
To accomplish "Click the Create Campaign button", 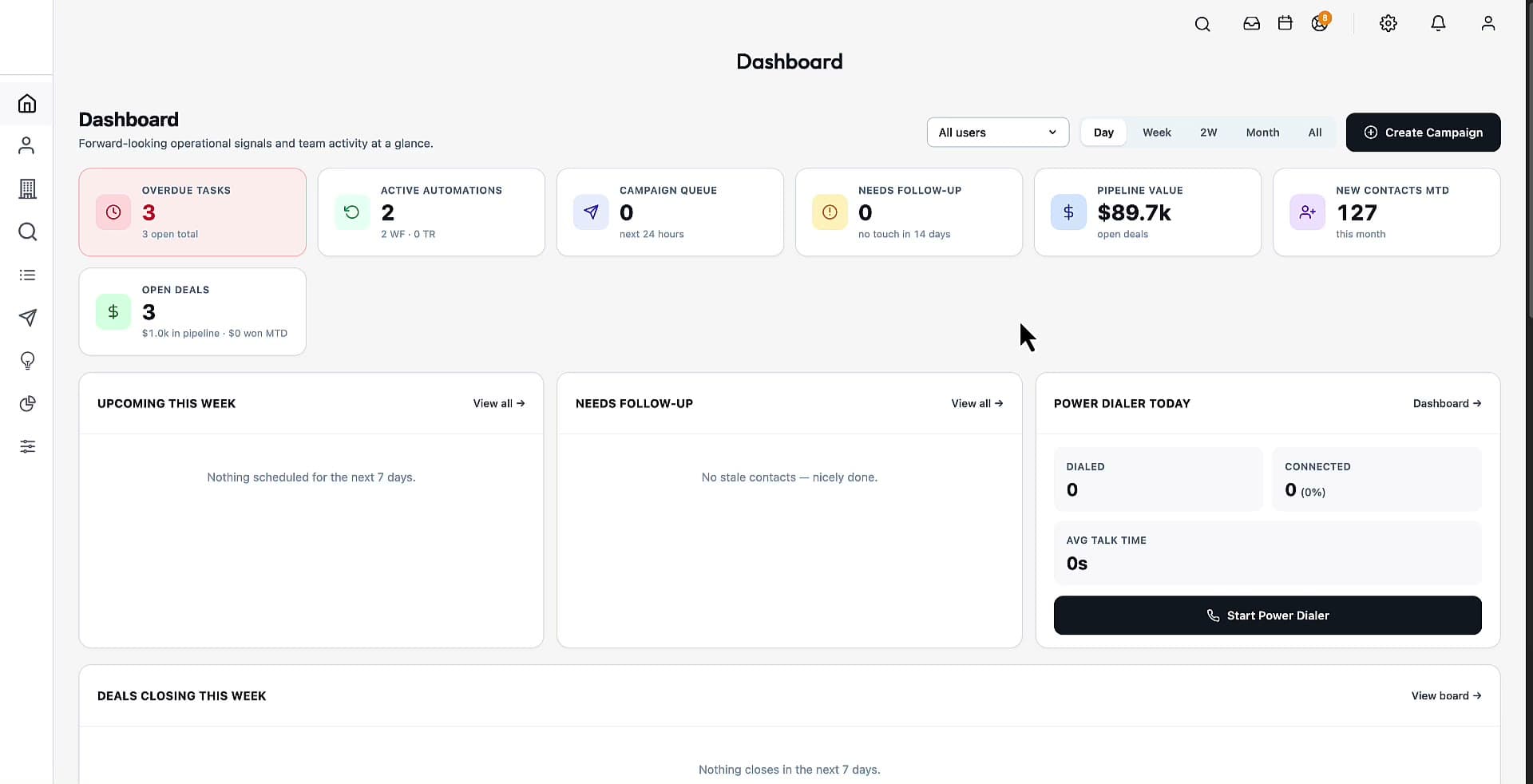I will (1423, 133).
